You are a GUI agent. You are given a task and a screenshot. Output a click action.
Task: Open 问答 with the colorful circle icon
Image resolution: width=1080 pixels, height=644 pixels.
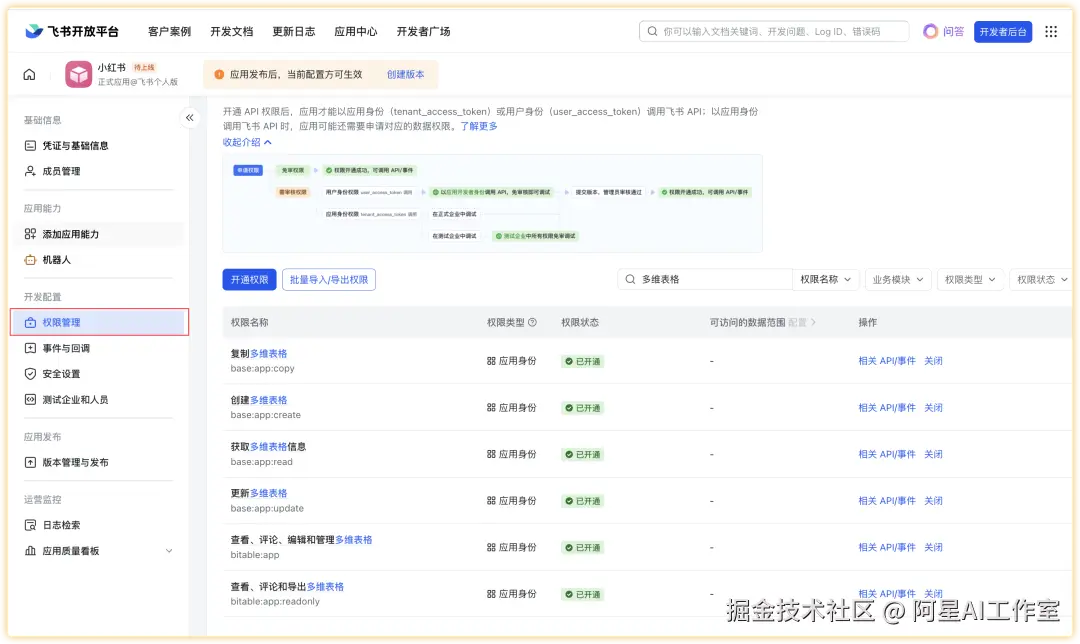940,31
